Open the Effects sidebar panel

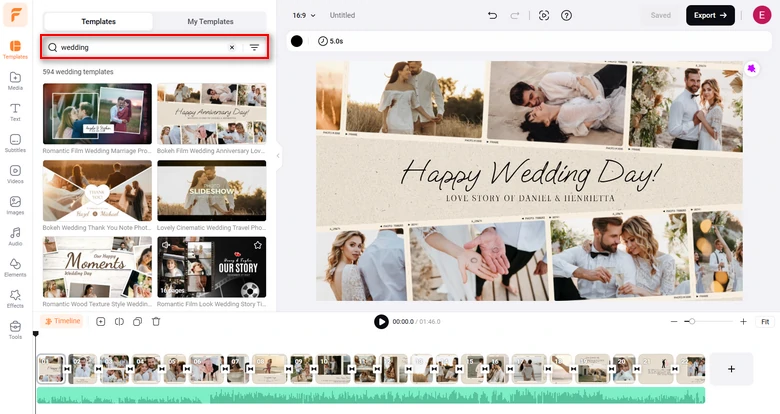tap(15, 299)
